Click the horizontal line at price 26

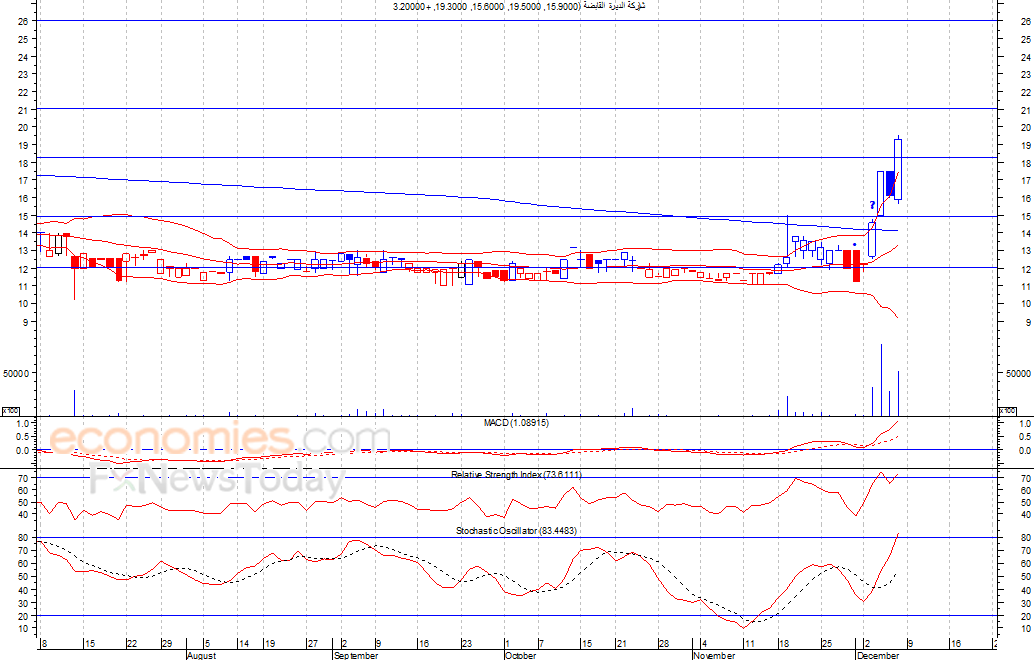500,20
